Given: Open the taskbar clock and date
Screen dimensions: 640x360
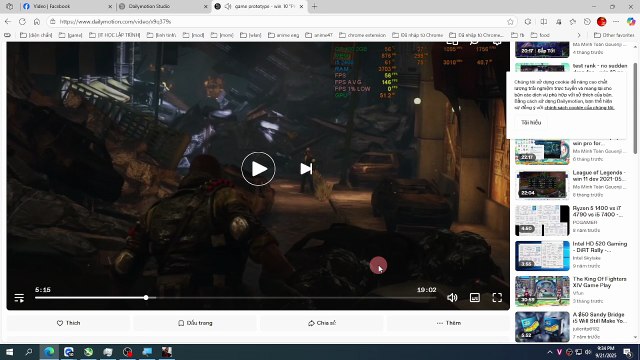Looking at the screenshot, I should click(x=606, y=352).
